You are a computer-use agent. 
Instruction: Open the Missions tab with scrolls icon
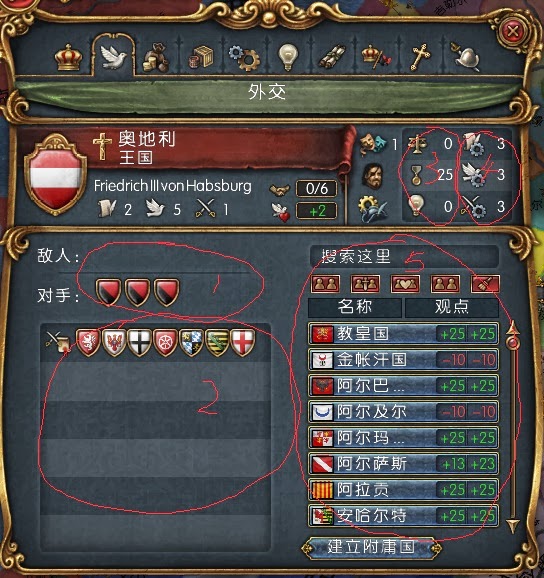point(332,57)
